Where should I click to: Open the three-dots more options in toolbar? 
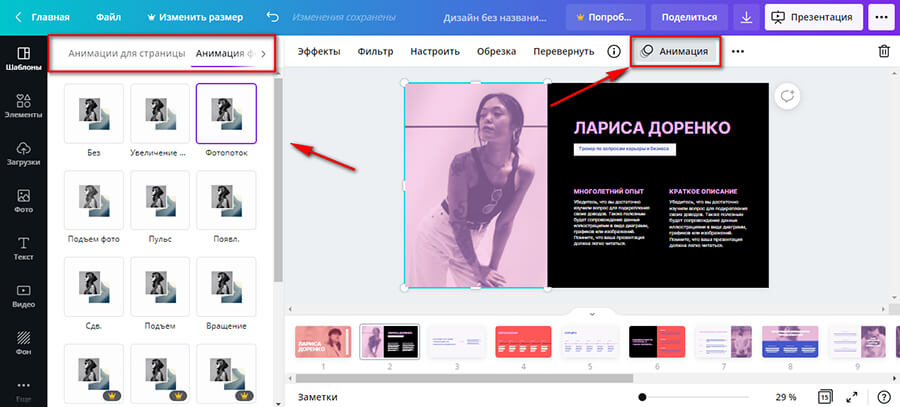[x=738, y=52]
